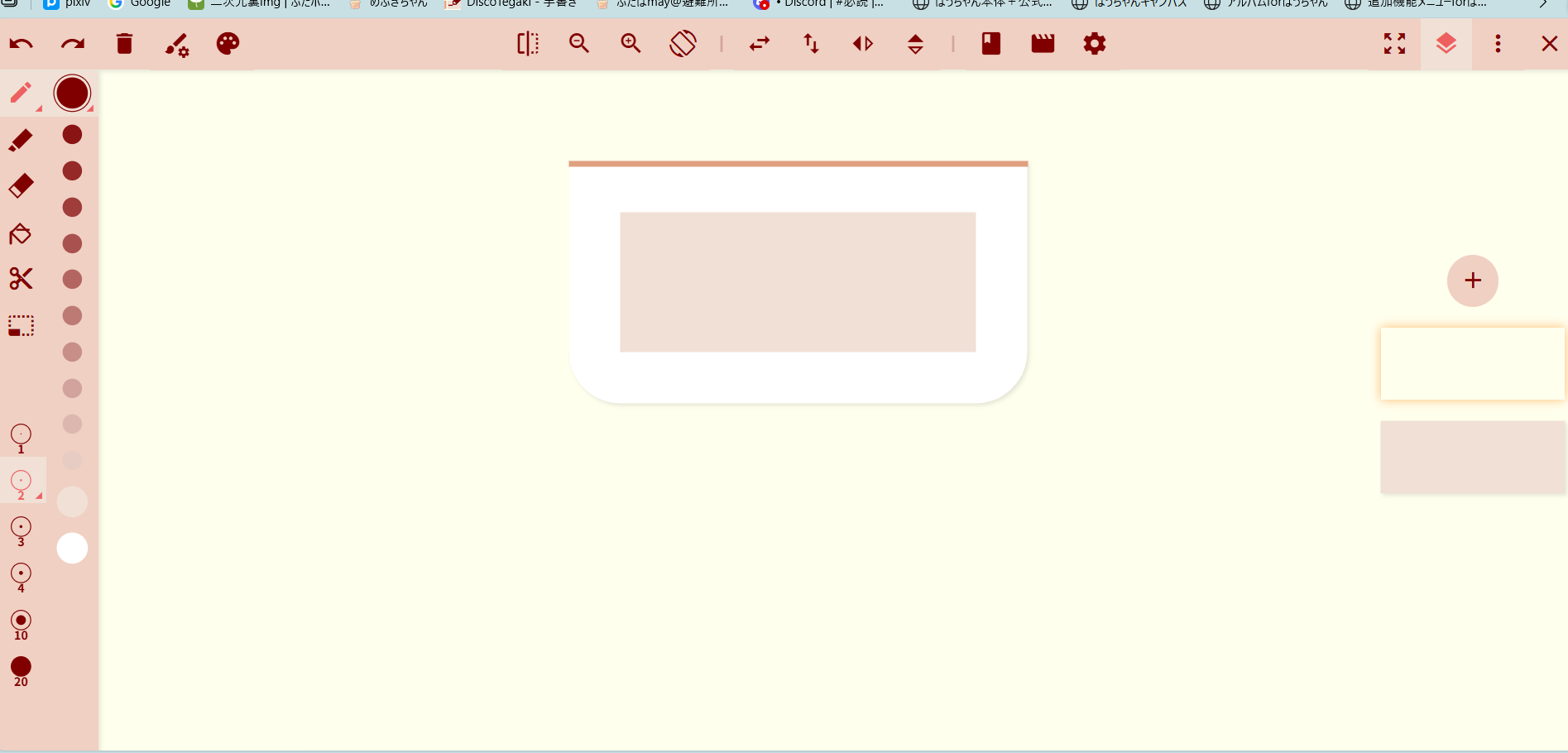
Task: Clear canvas with the trash icon
Action: click(x=124, y=44)
